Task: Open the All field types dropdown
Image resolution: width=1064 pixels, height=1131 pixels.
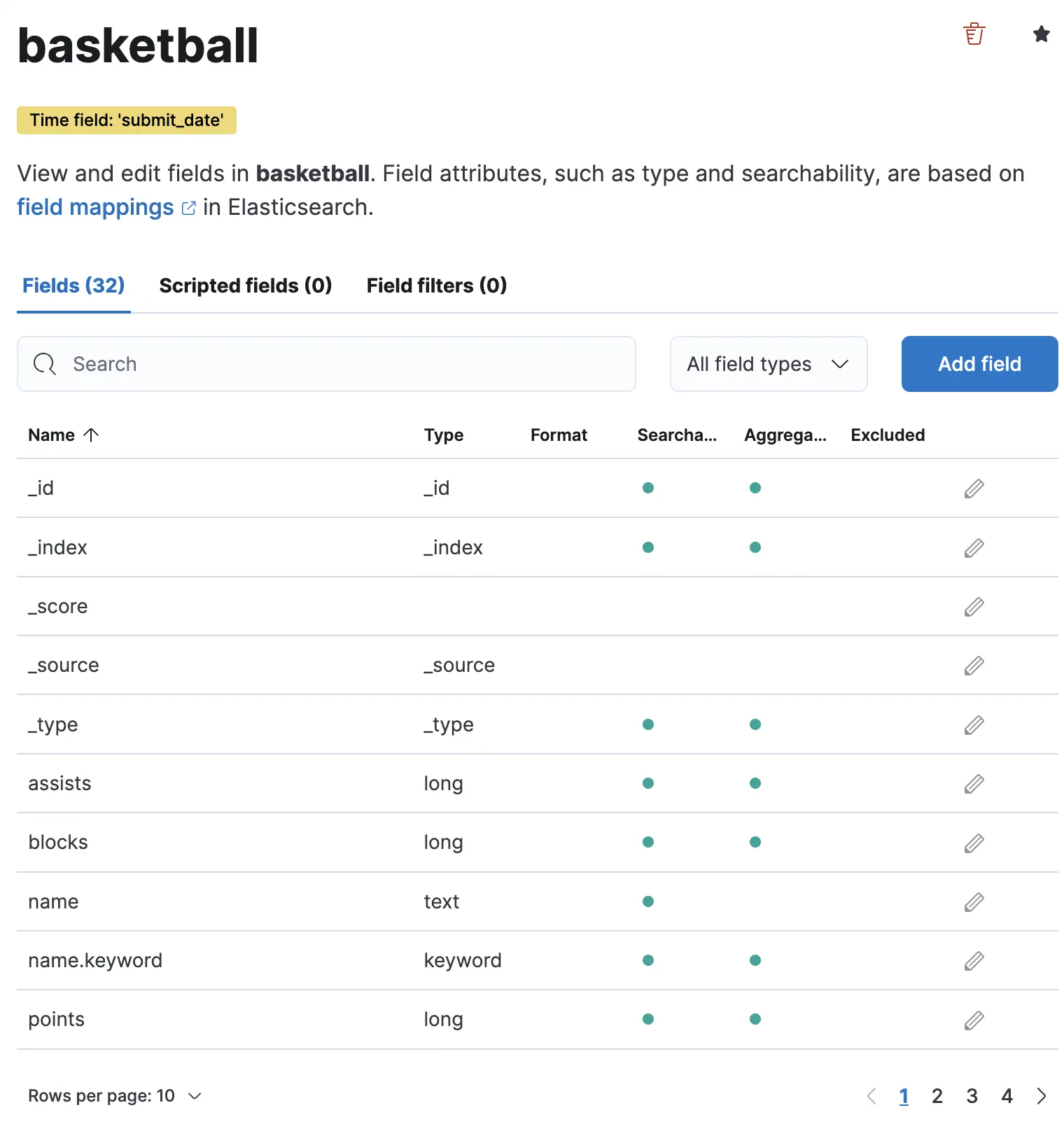Action: tap(768, 364)
